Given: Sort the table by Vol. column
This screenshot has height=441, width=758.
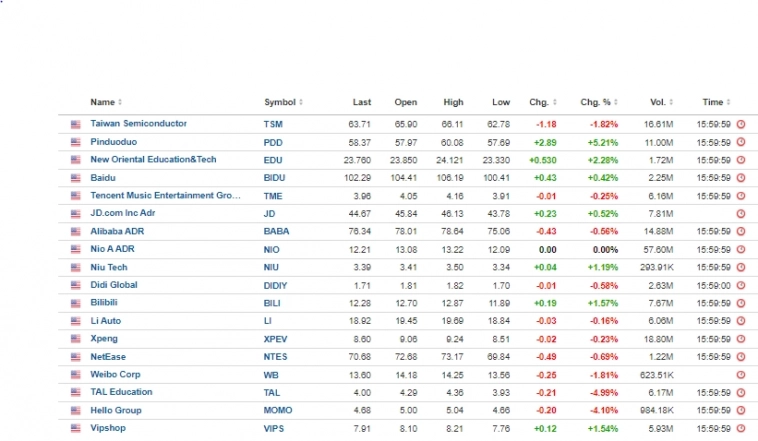Looking at the screenshot, I should pyautogui.click(x=659, y=102).
